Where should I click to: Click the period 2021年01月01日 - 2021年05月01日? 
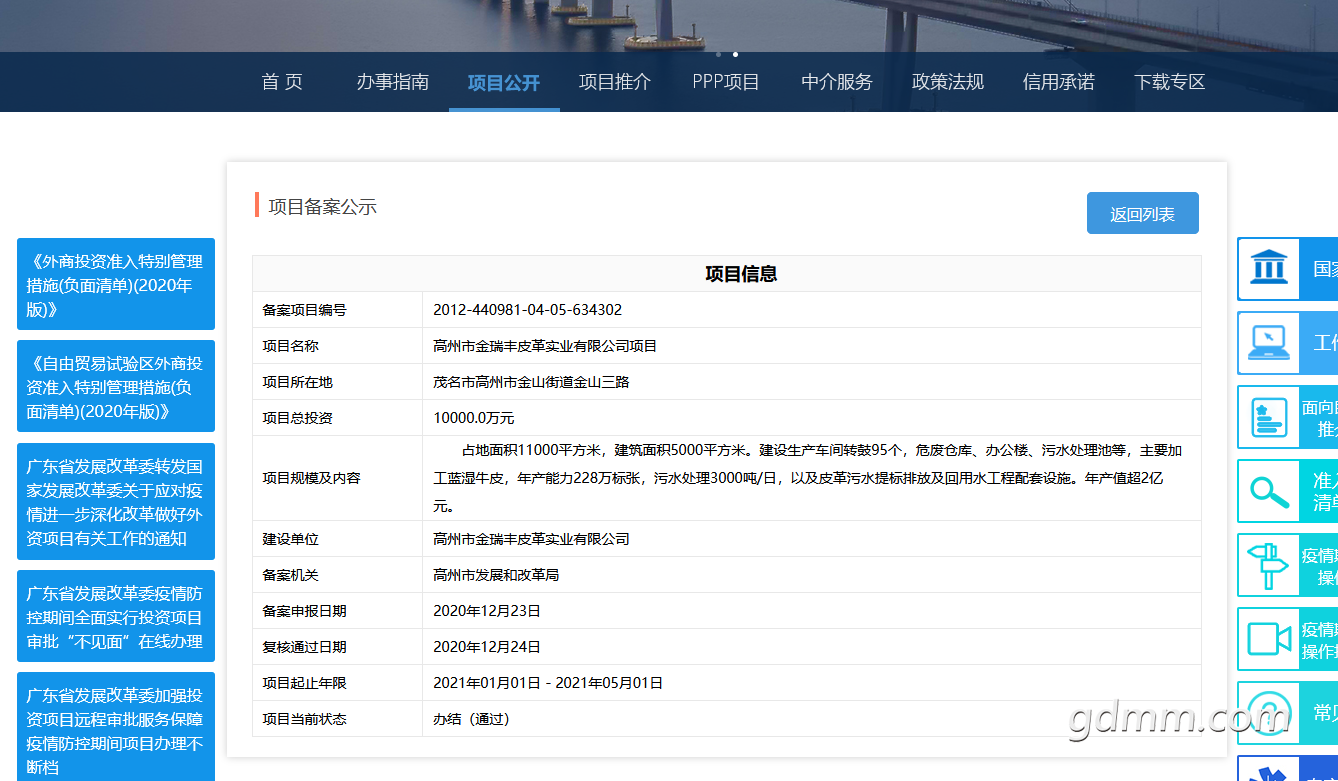(548, 683)
